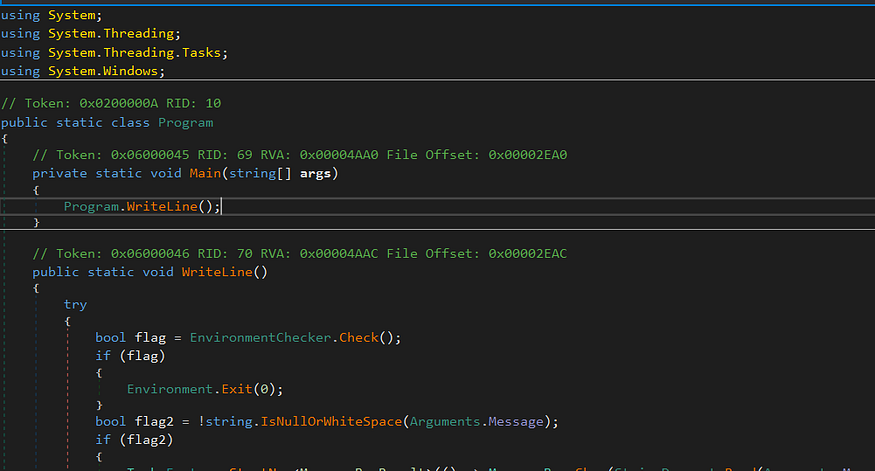
Task: Click Main method name in its declaration
Action: (205, 174)
